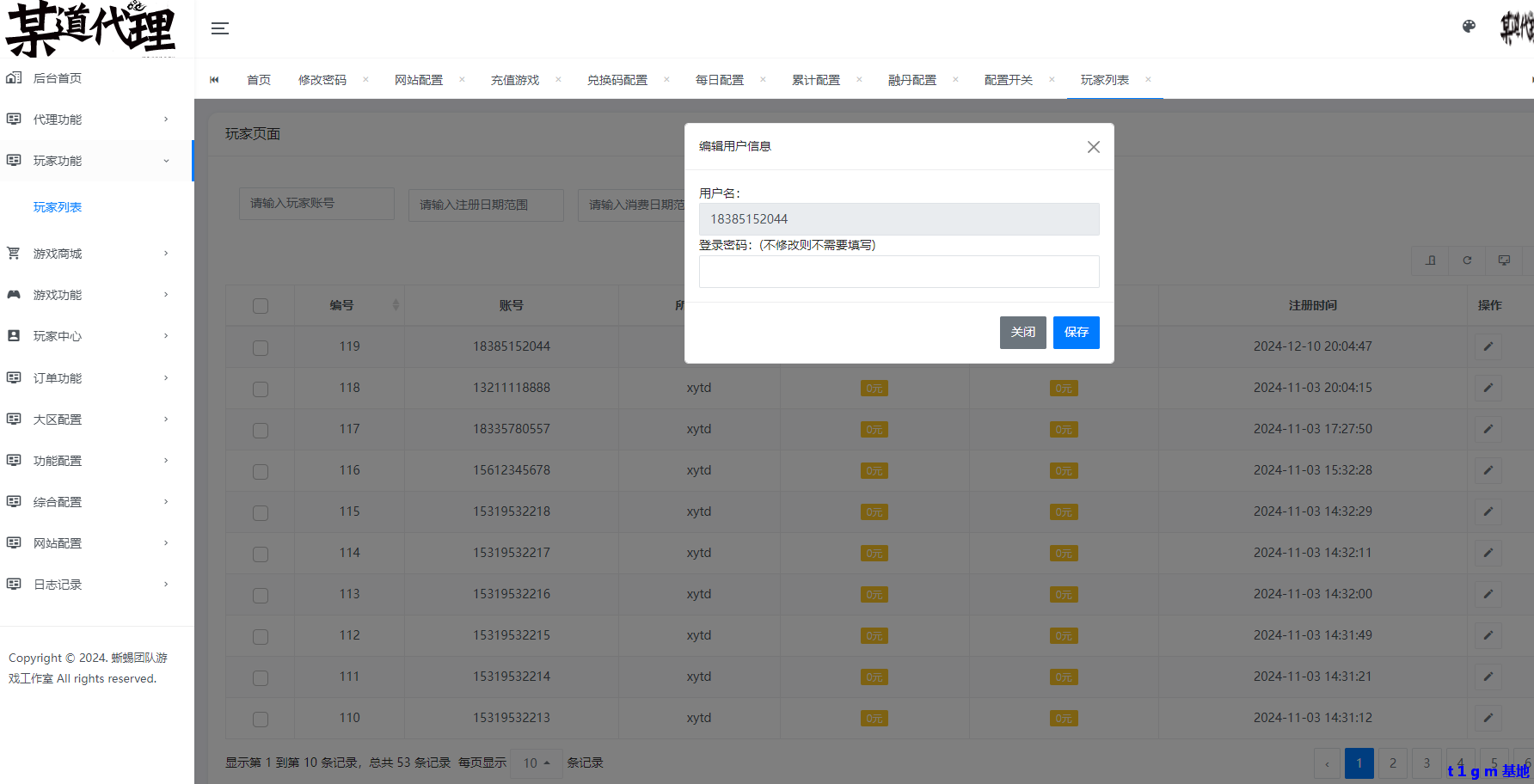The height and width of the screenshot is (784, 1534).
Task: Toggle the select-all header checkbox
Action: click(x=261, y=306)
